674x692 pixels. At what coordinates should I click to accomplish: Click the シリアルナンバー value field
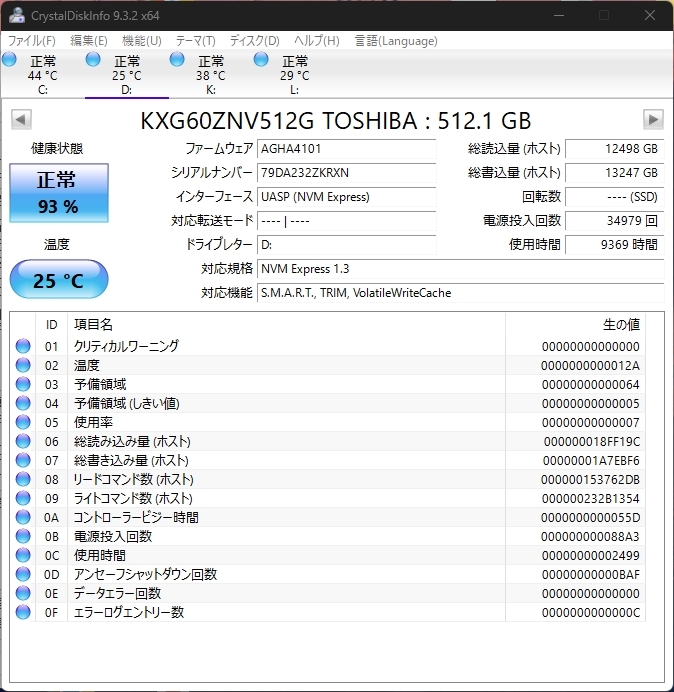(346, 172)
